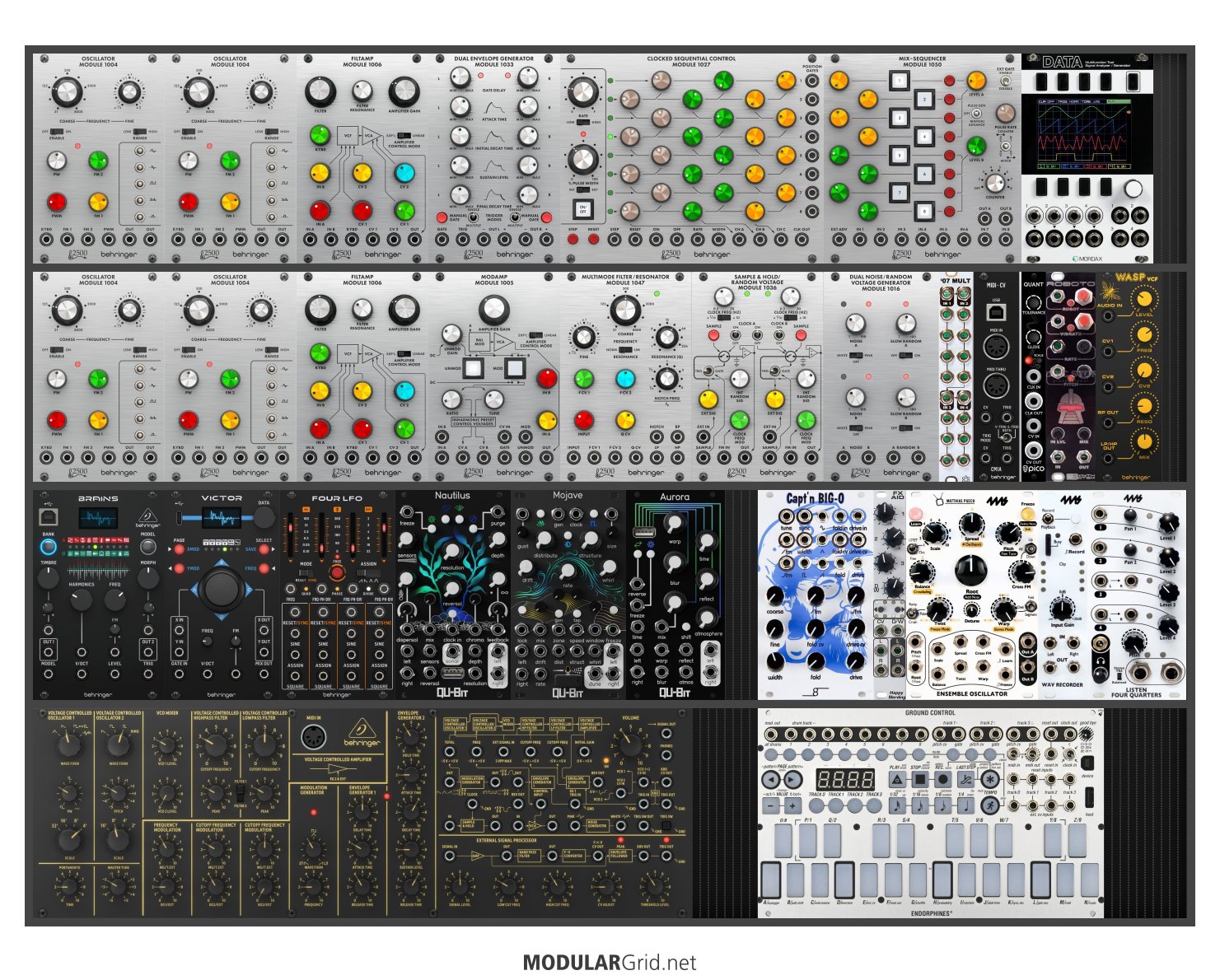Screen dimensions: 1220x980
Task: Select the TRACK 0 round button
Action: [x=816, y=805]
